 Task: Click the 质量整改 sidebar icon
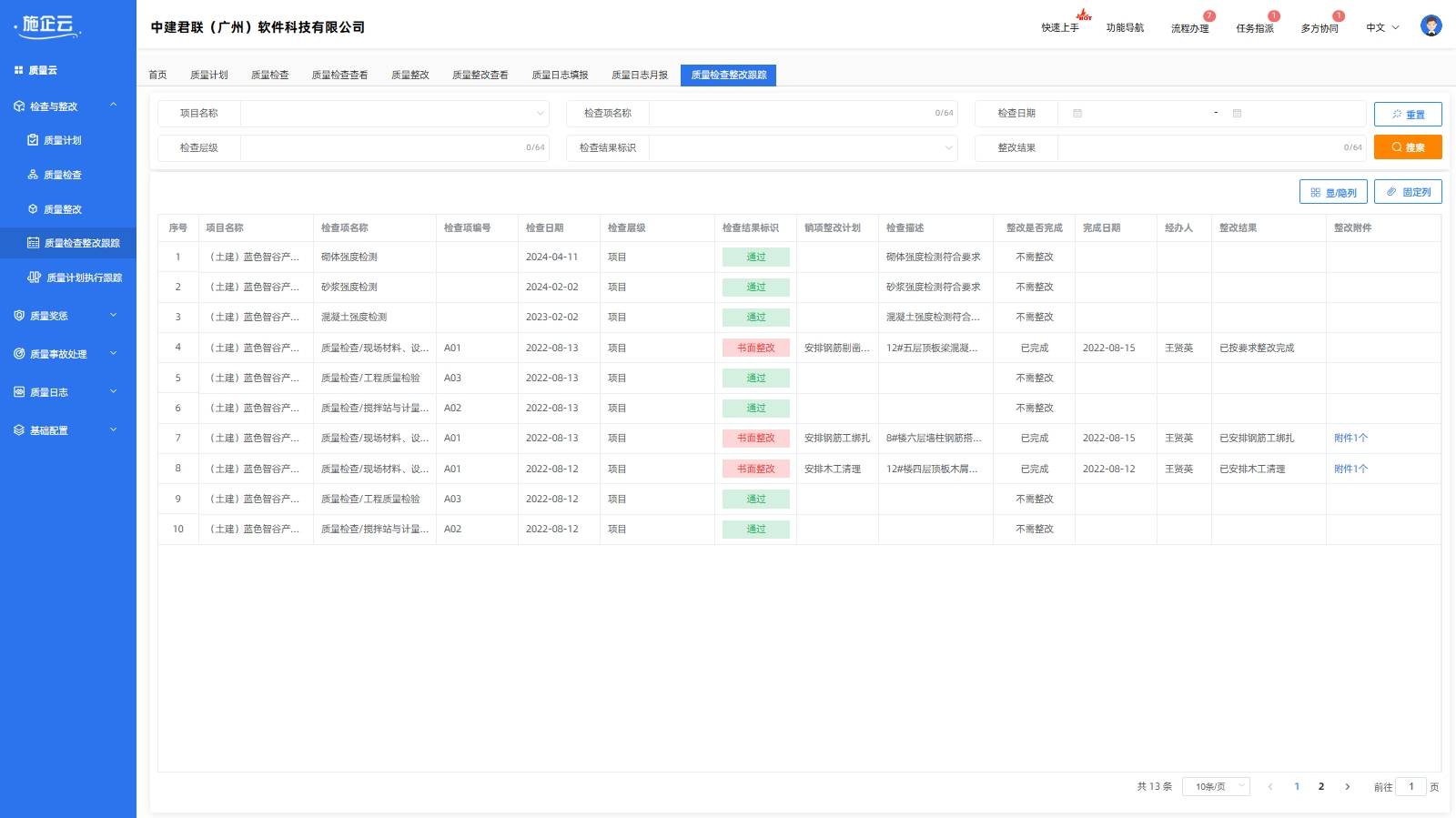(x=33, y=209)
